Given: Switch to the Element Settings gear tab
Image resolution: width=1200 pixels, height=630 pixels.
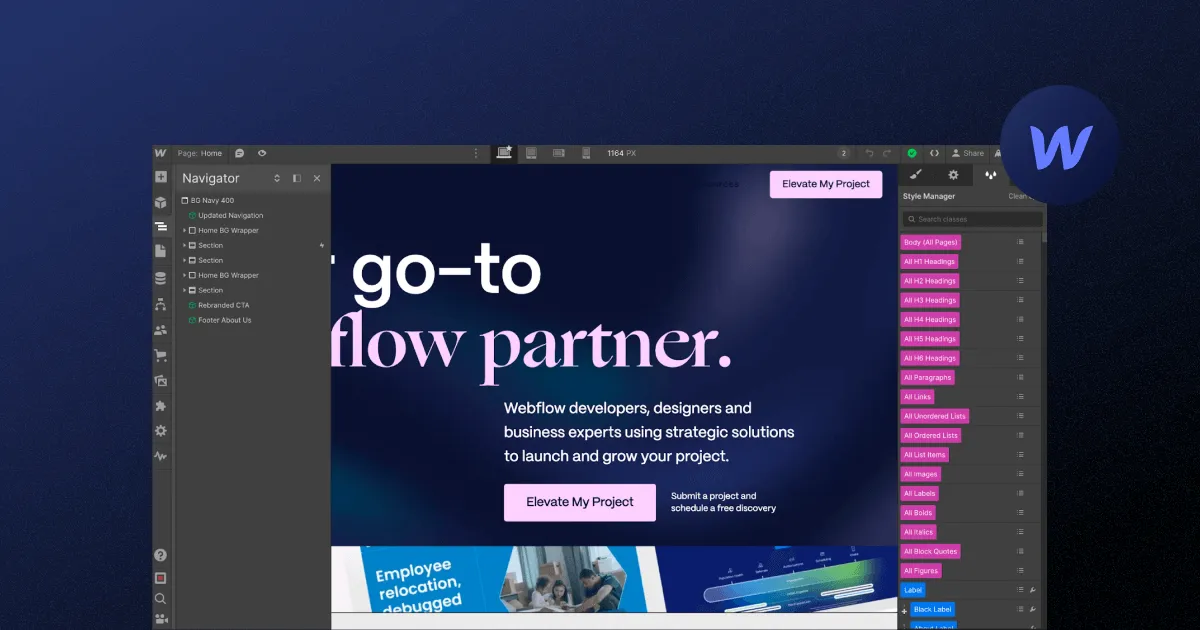Looking at the screenshot, I should click(x=953, y=174).
